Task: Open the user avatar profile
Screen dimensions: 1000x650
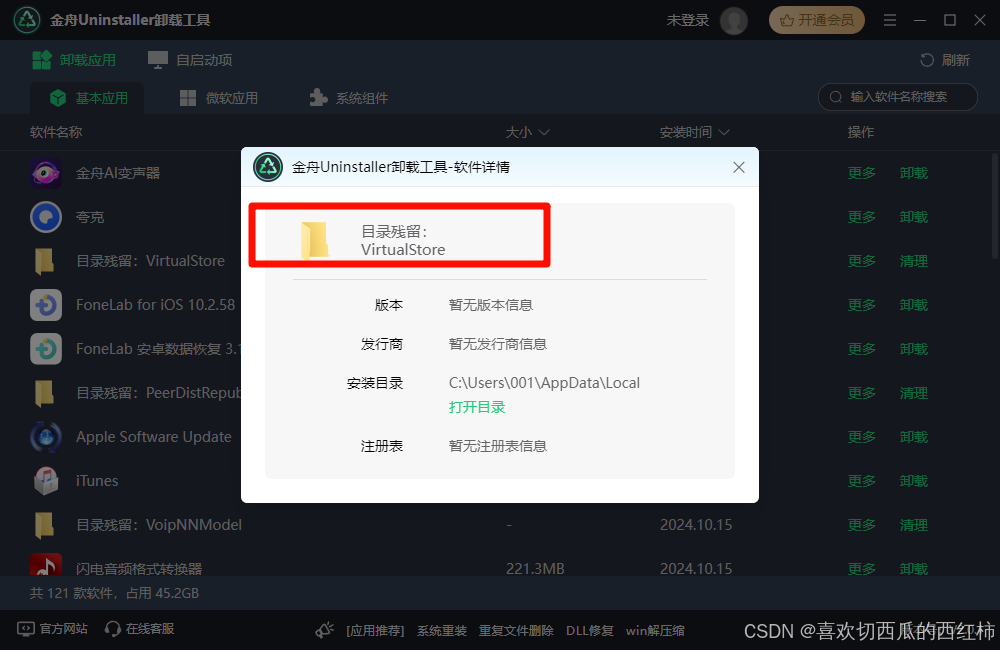Action: (733, 21)
